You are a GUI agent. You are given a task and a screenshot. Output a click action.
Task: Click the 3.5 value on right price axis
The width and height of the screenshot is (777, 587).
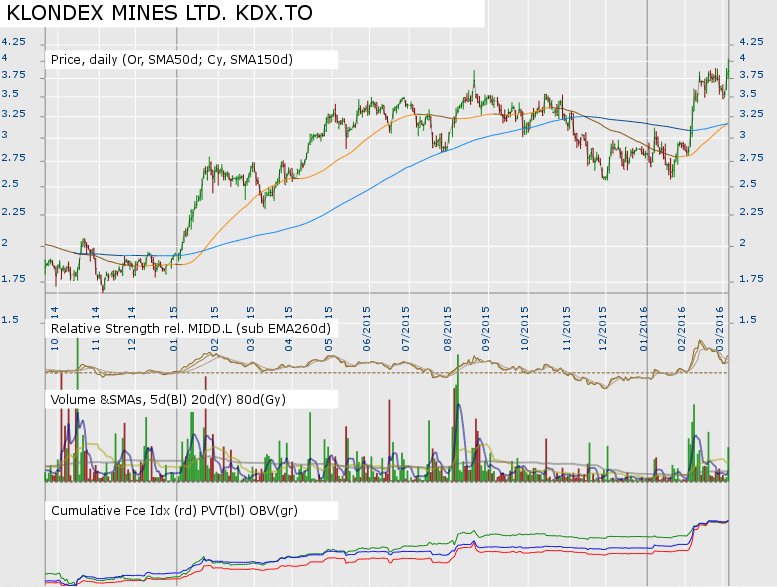tap(748, 94)
